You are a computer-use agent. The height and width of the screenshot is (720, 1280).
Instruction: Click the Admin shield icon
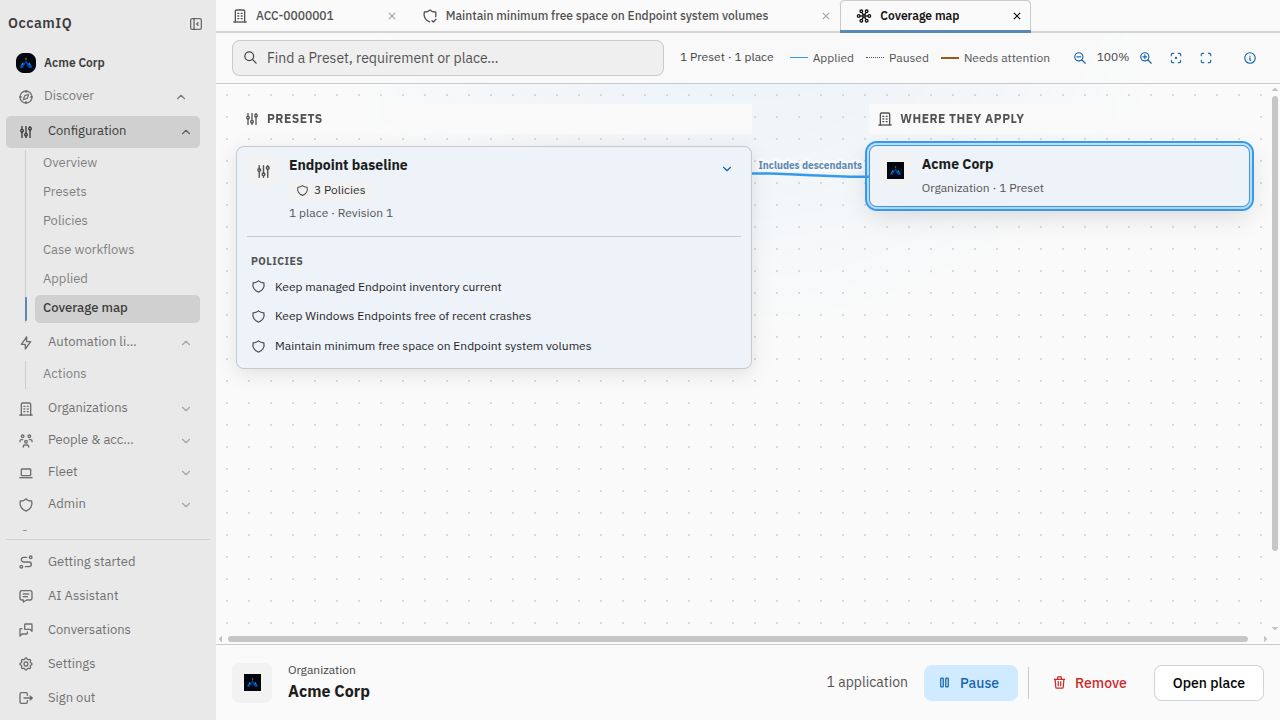(26, 504)
